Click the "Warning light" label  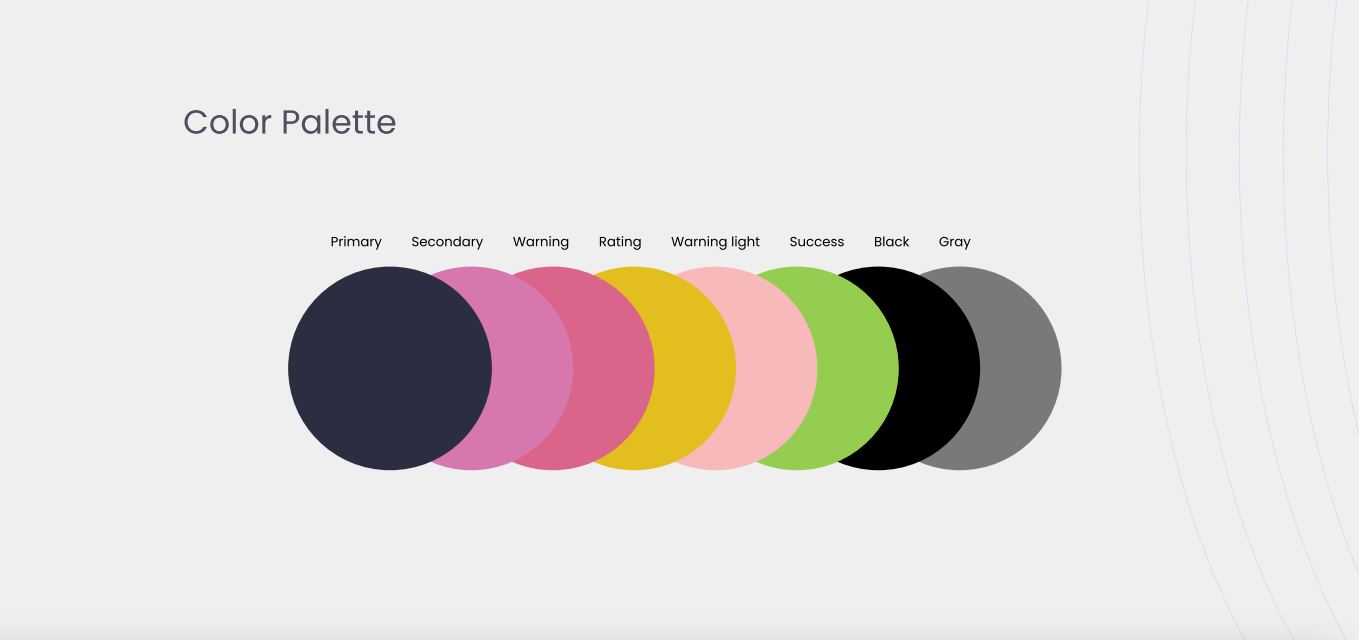715,242
